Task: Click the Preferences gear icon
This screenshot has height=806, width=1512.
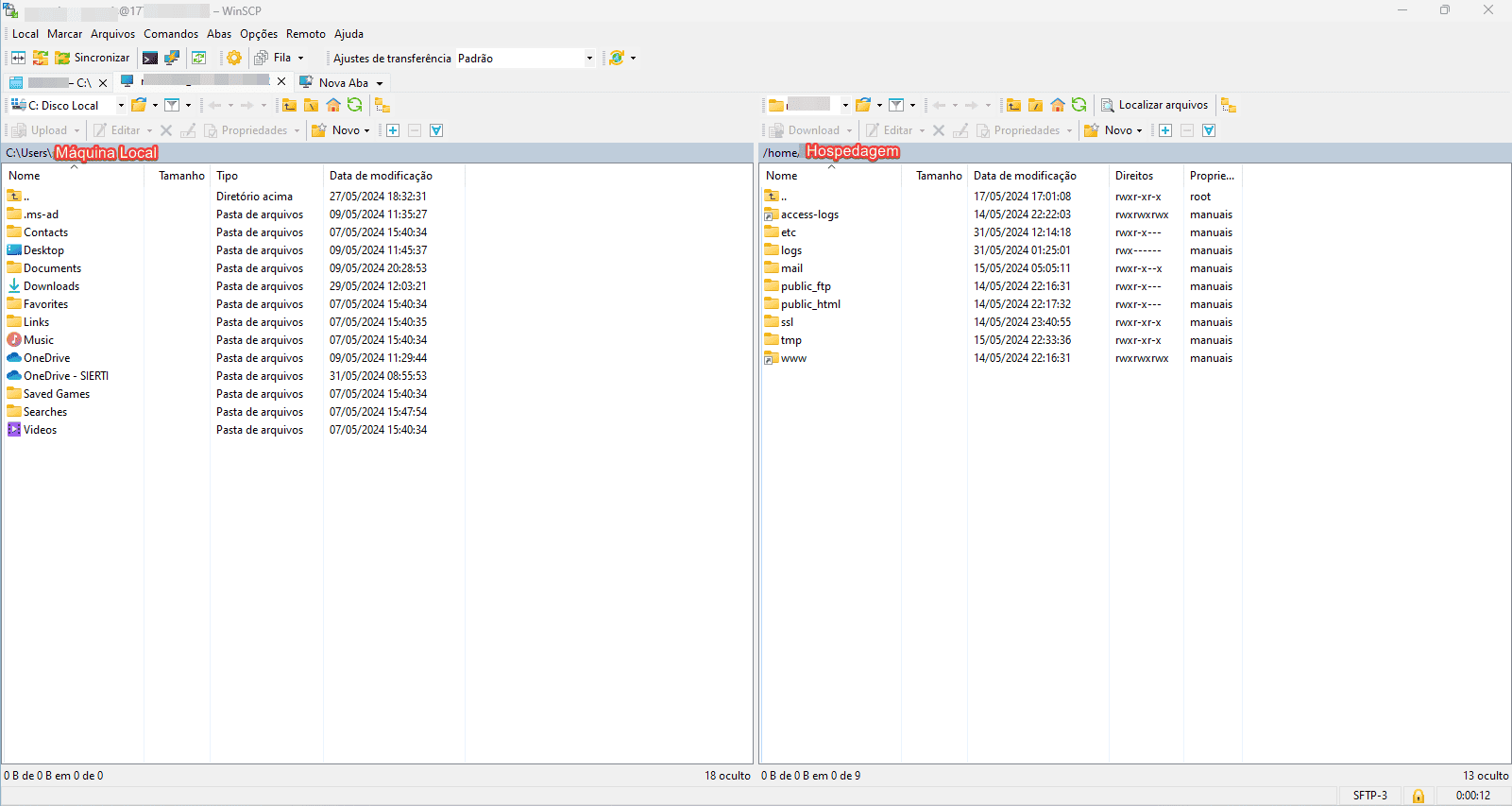Action: [x=234, y=58]
